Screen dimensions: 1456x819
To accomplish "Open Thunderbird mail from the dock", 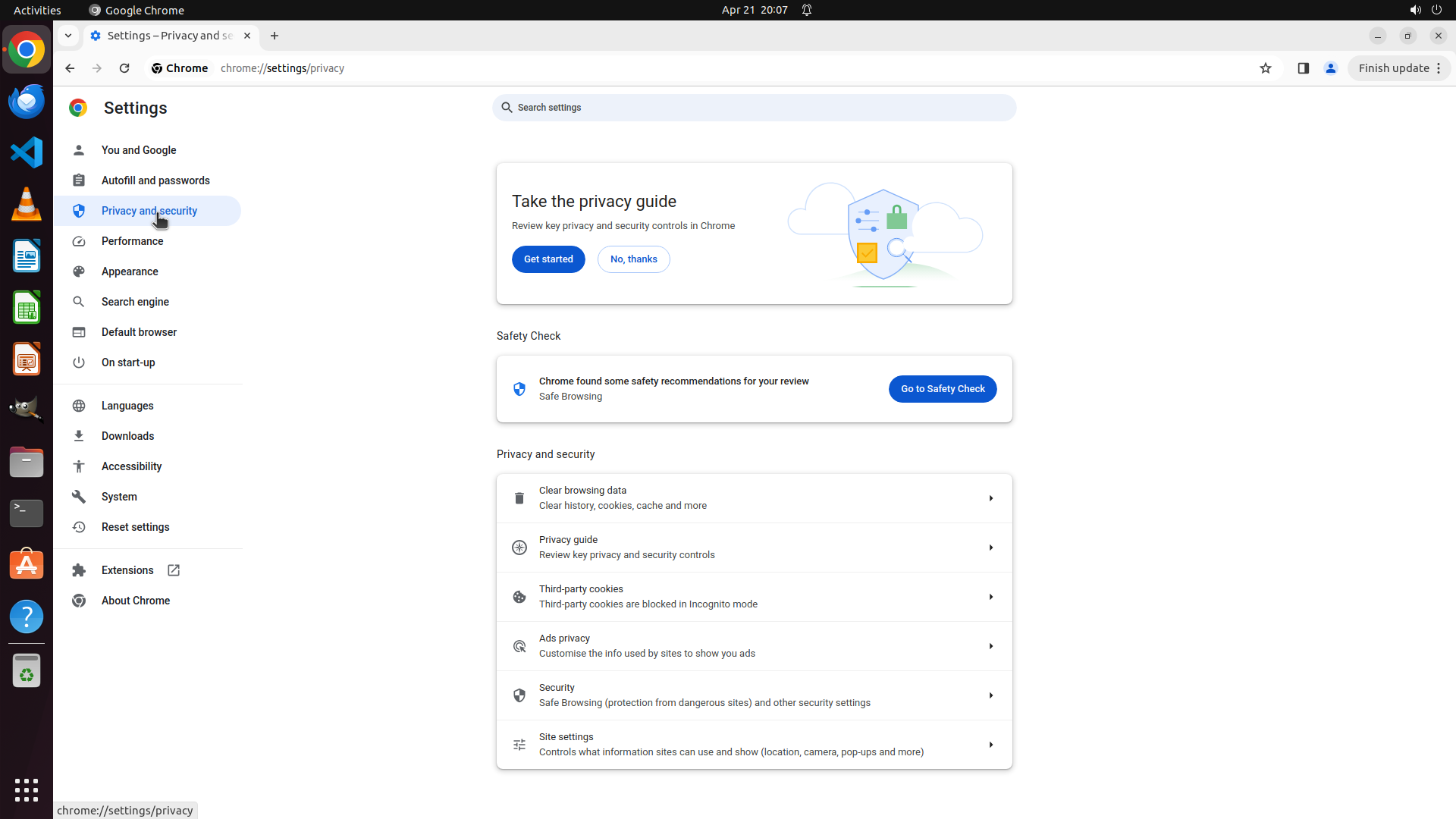I will coord(27,101).
